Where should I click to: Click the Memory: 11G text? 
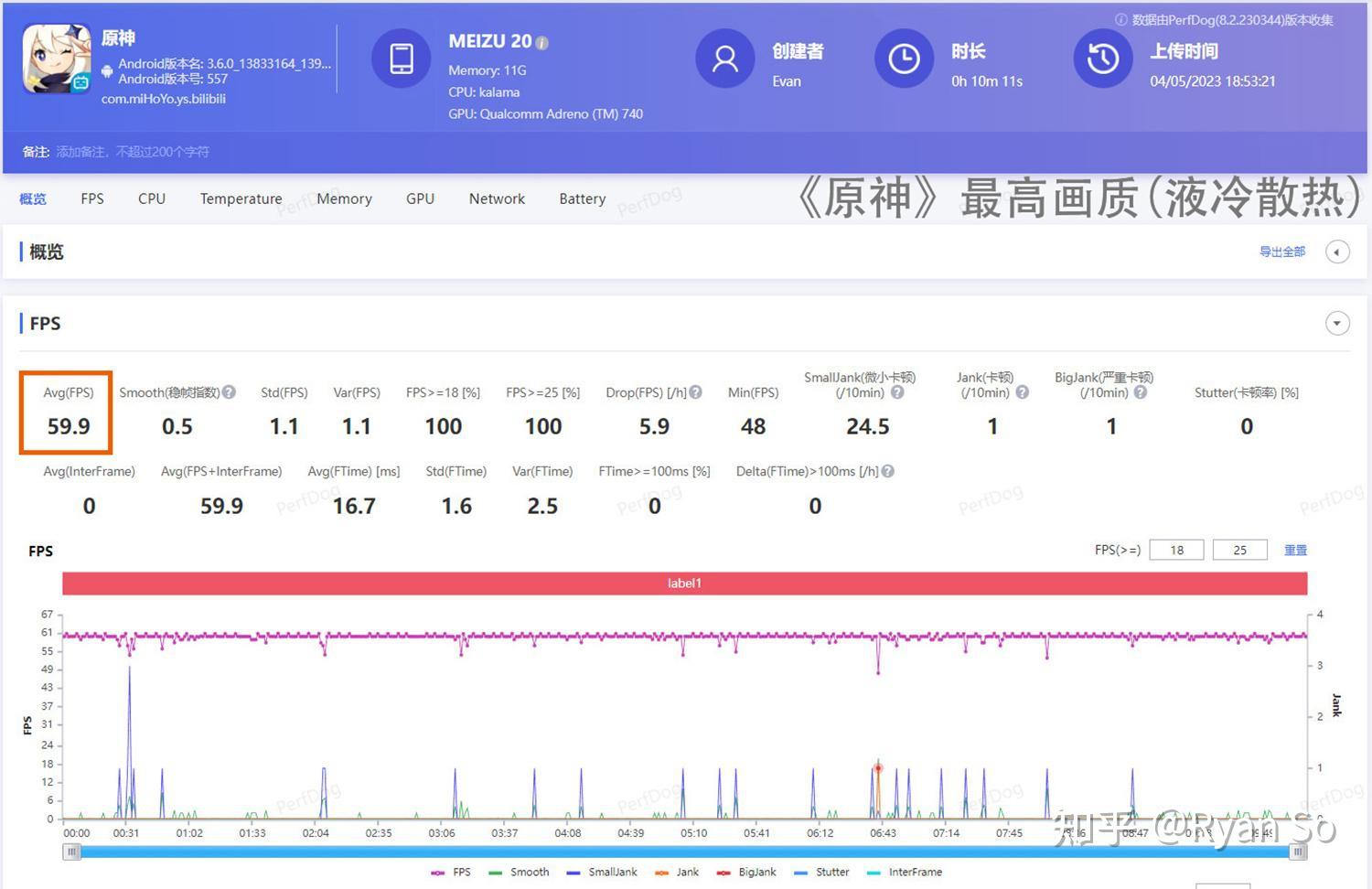[488, 70]
